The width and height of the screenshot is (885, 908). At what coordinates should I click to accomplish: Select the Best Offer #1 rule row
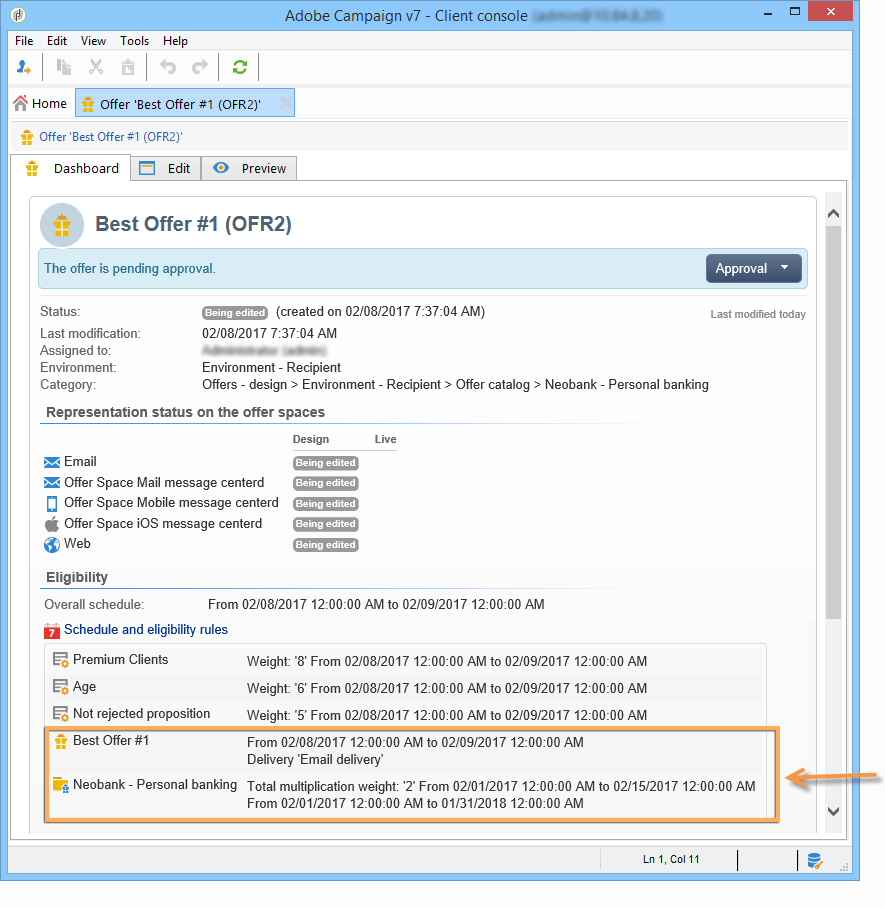pos(405,750)
